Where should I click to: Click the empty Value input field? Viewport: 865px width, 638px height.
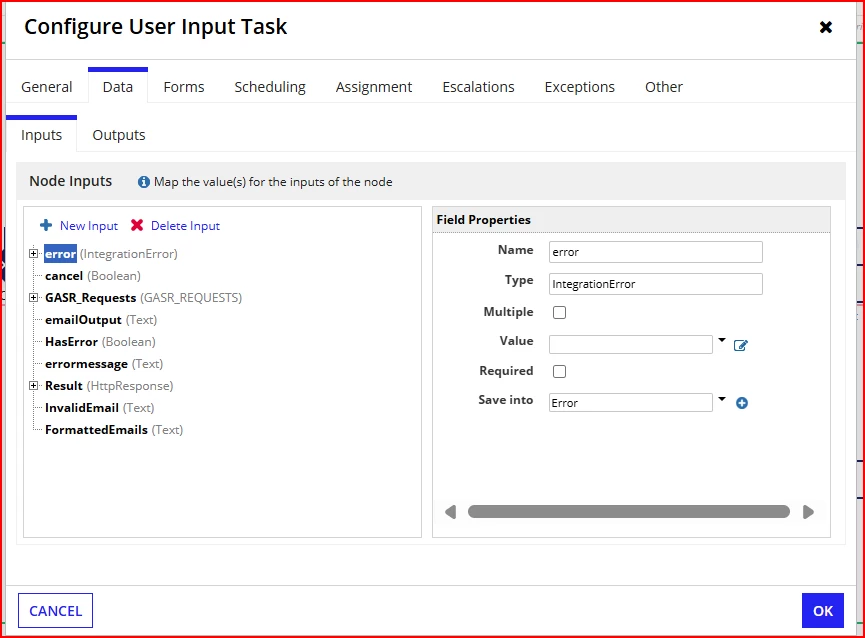[x=631, y=345]
